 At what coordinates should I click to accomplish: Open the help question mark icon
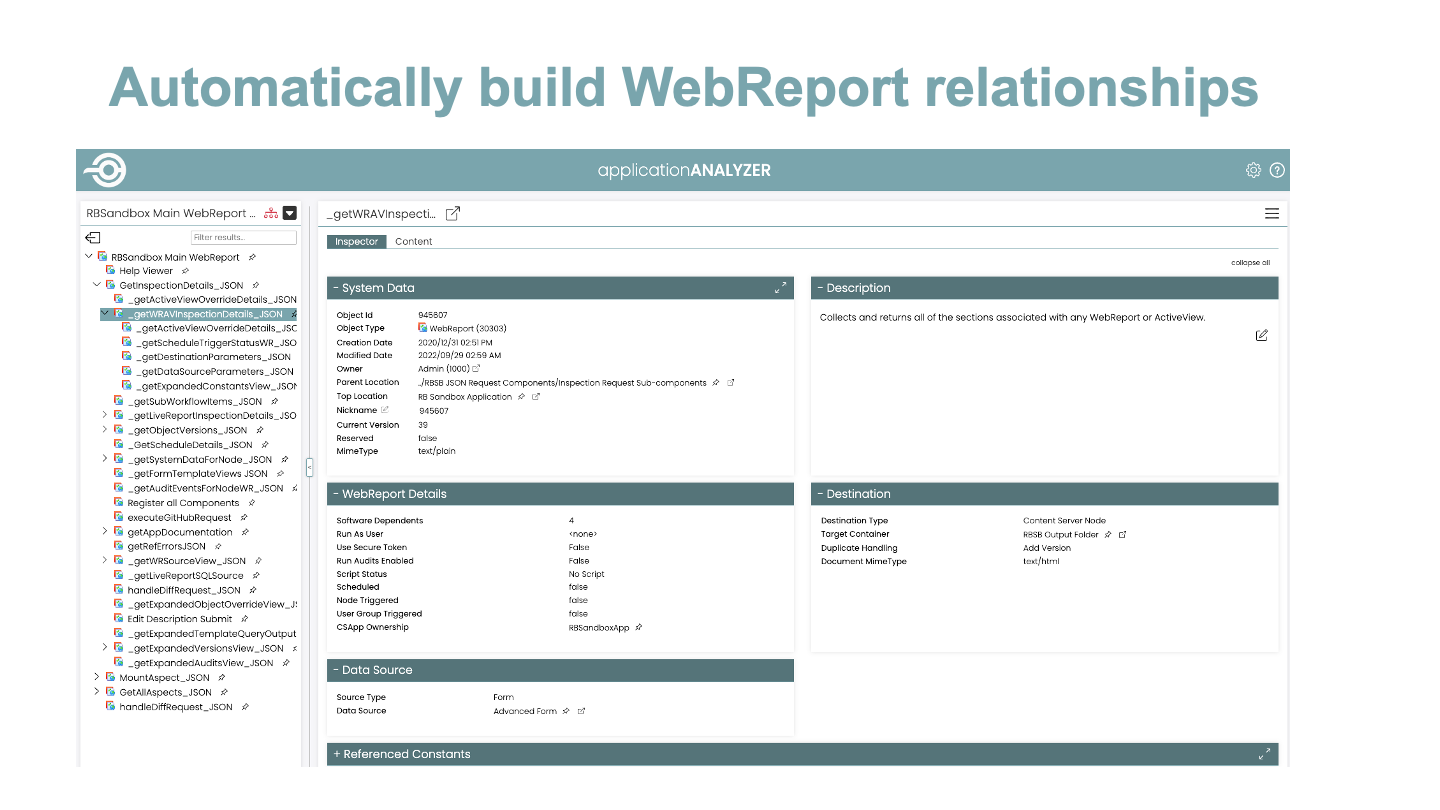(1277, 170)
